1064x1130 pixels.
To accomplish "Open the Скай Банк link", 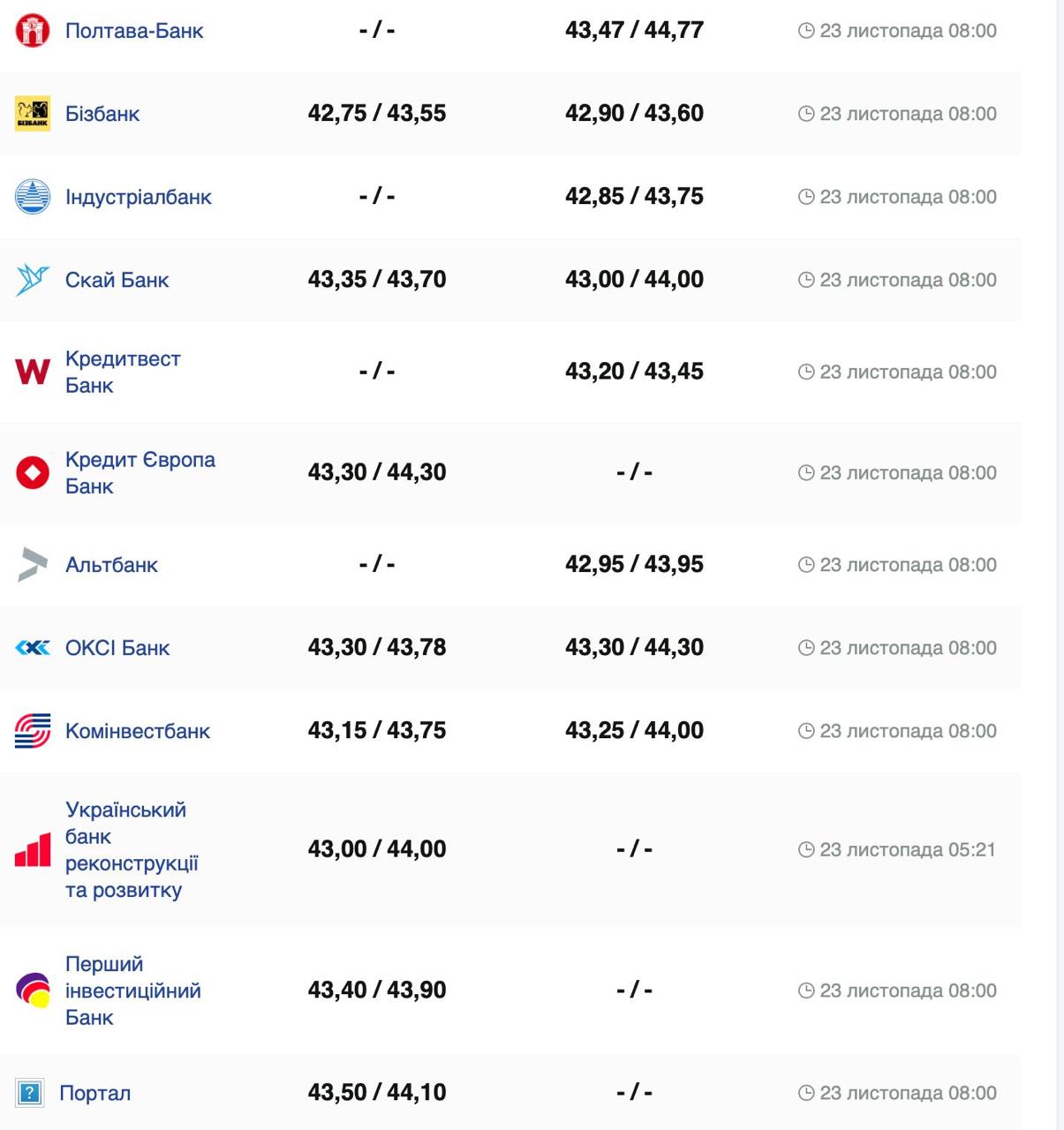I will pyautogui.click(x=117, y=280).
